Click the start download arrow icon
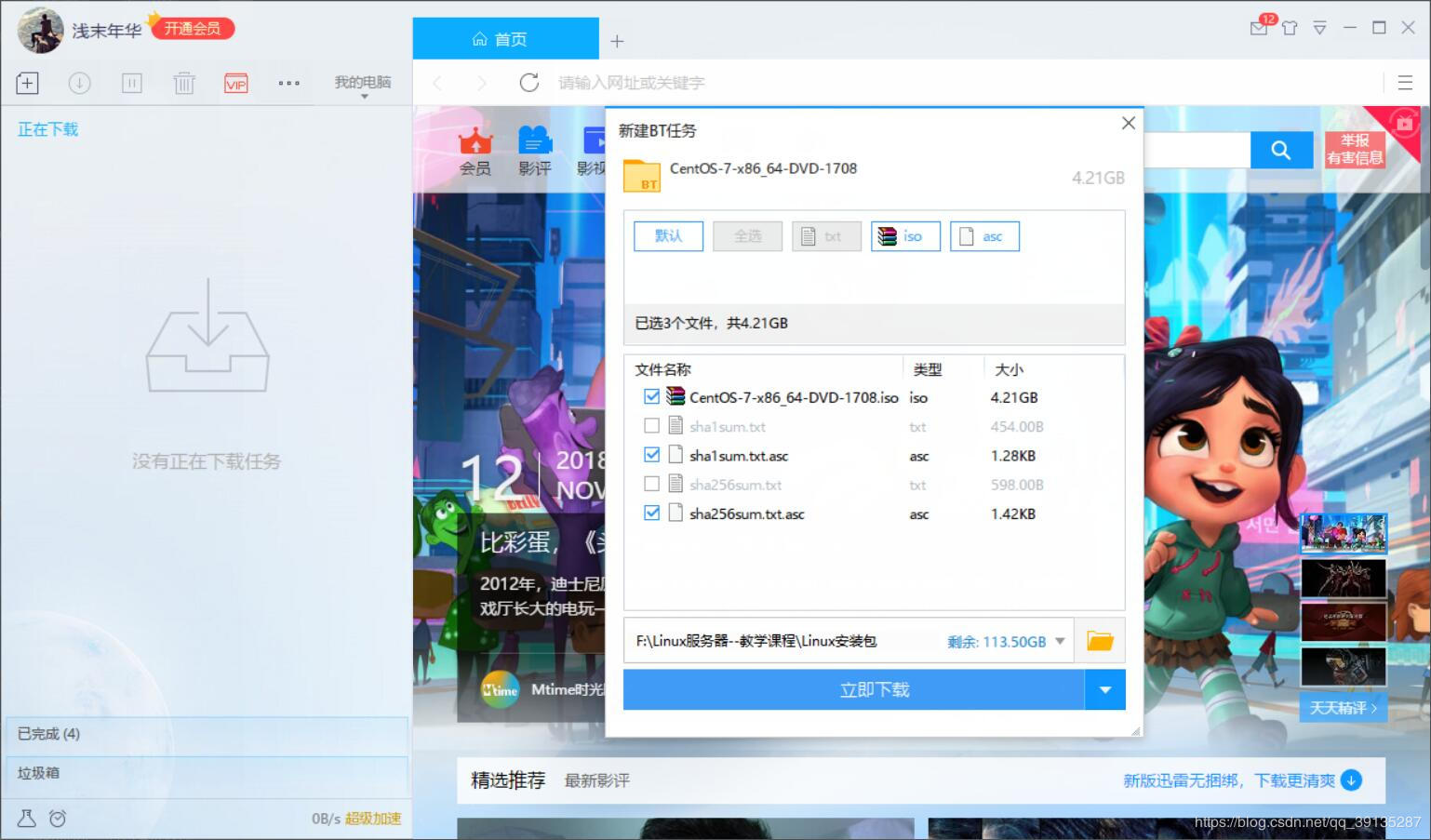This screenshot has width=1431, height=840. (x=80, y=83)
